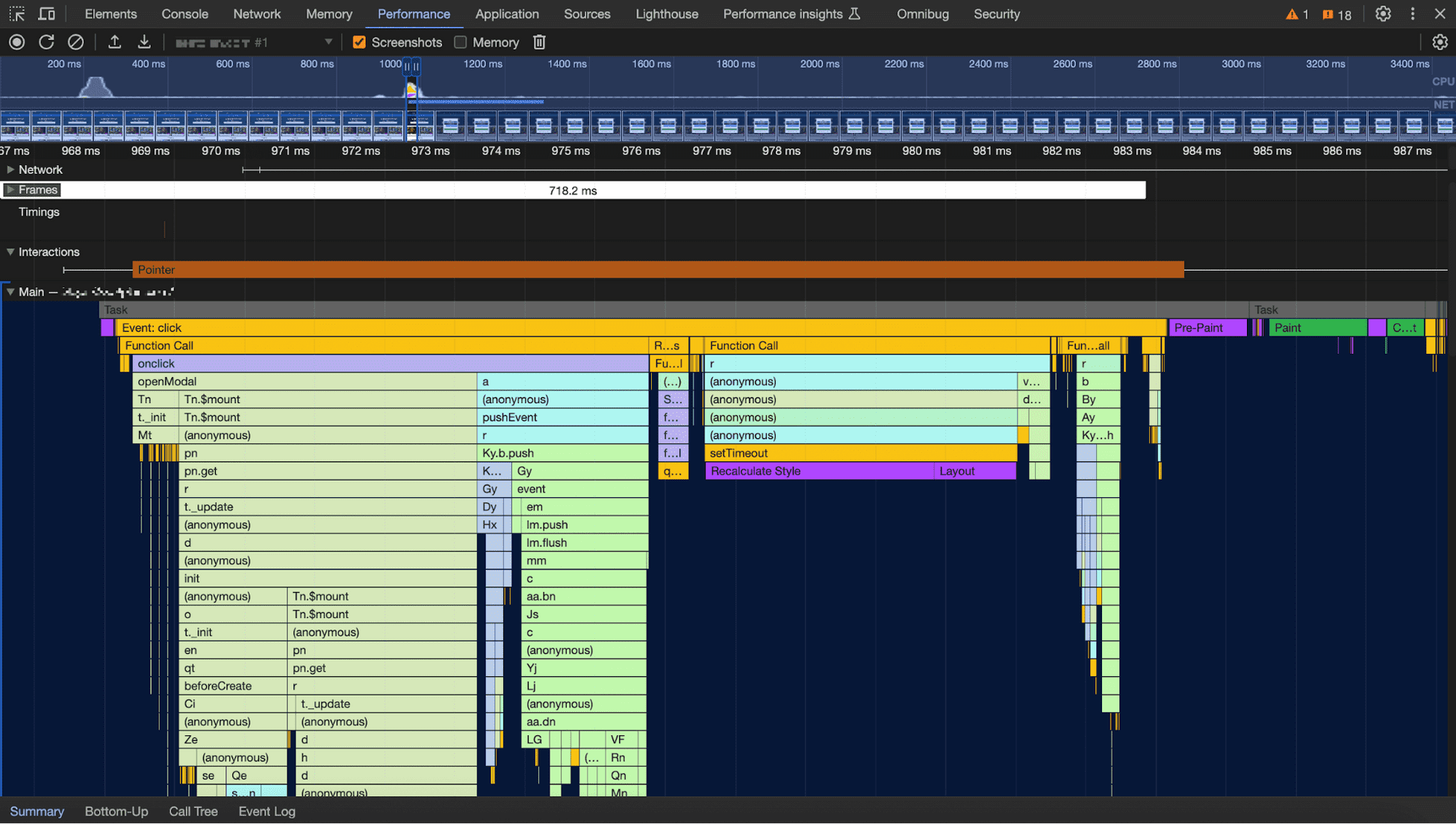Screen dimensions: 1456x824
Task: Select the Recalculate Style flame bar
Action: [x=818, y=471]
